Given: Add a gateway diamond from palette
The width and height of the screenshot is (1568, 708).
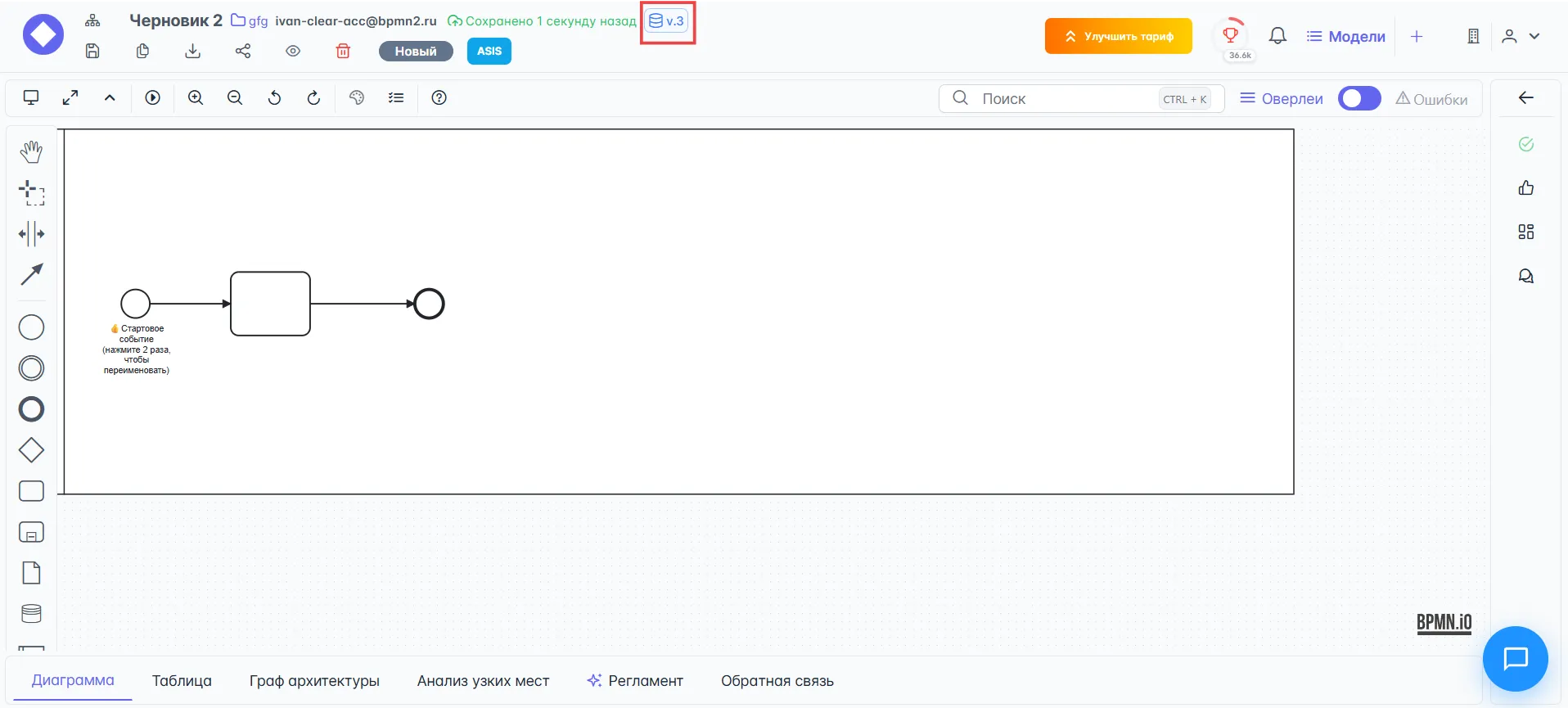Looking at the screenshot, I should click(31, 450).
